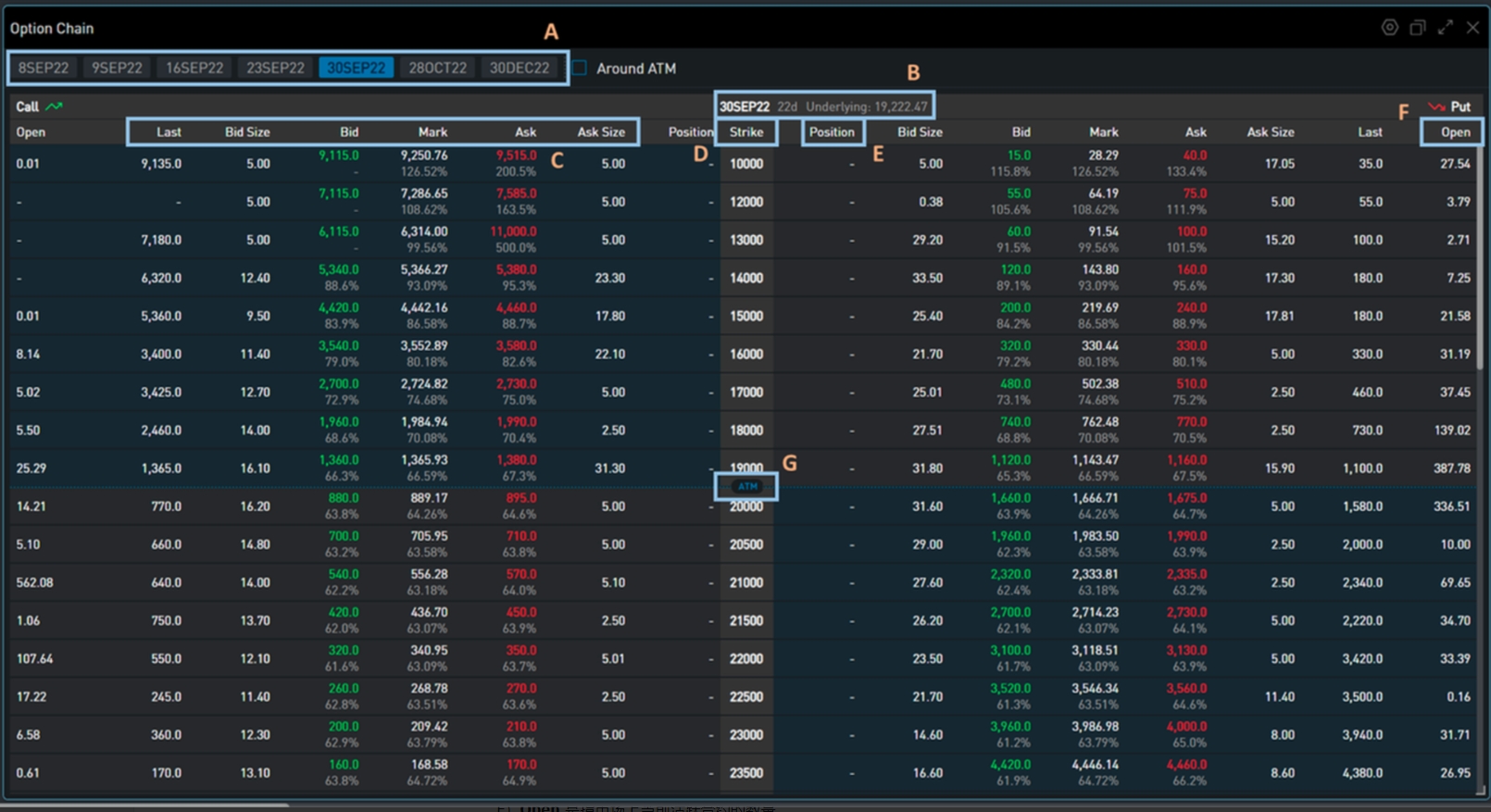Image resolution: width=1491 pixels, height=812 pixels.
Task: Enable the Around ATM checkbox
Action: click(580, 68)
